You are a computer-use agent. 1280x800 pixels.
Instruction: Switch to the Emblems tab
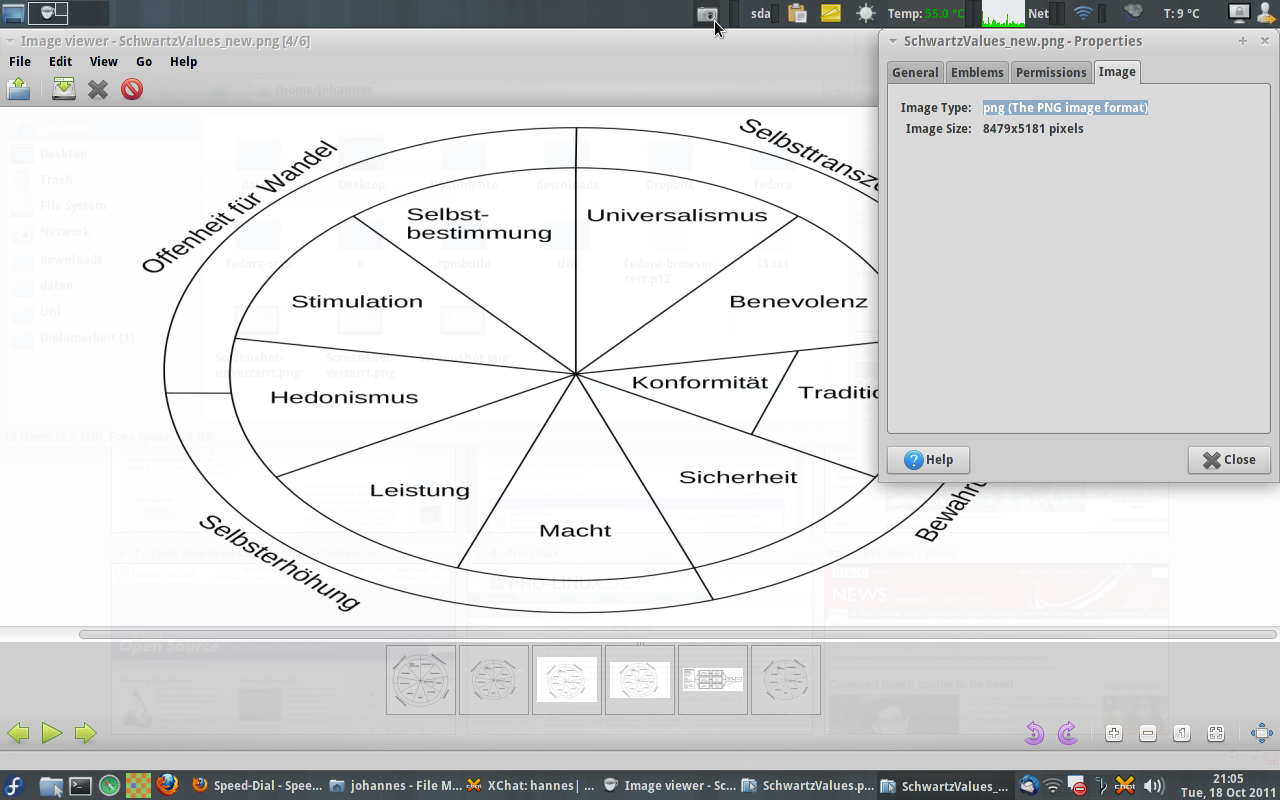(x=977, y=72)
